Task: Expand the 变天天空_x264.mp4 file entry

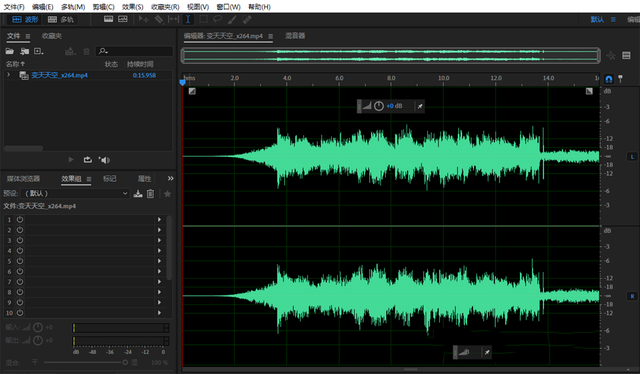Action: pos(8,75)
